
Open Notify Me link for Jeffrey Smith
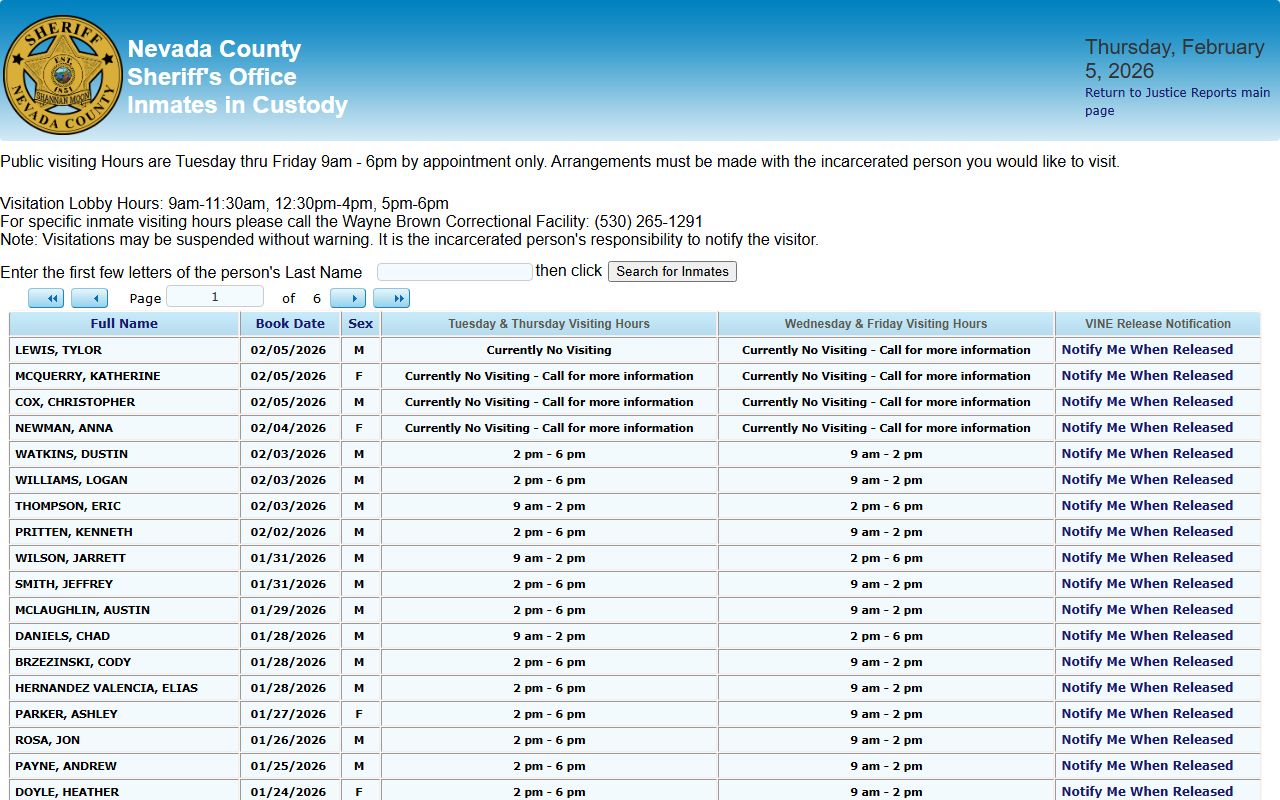coord(1147,584)
